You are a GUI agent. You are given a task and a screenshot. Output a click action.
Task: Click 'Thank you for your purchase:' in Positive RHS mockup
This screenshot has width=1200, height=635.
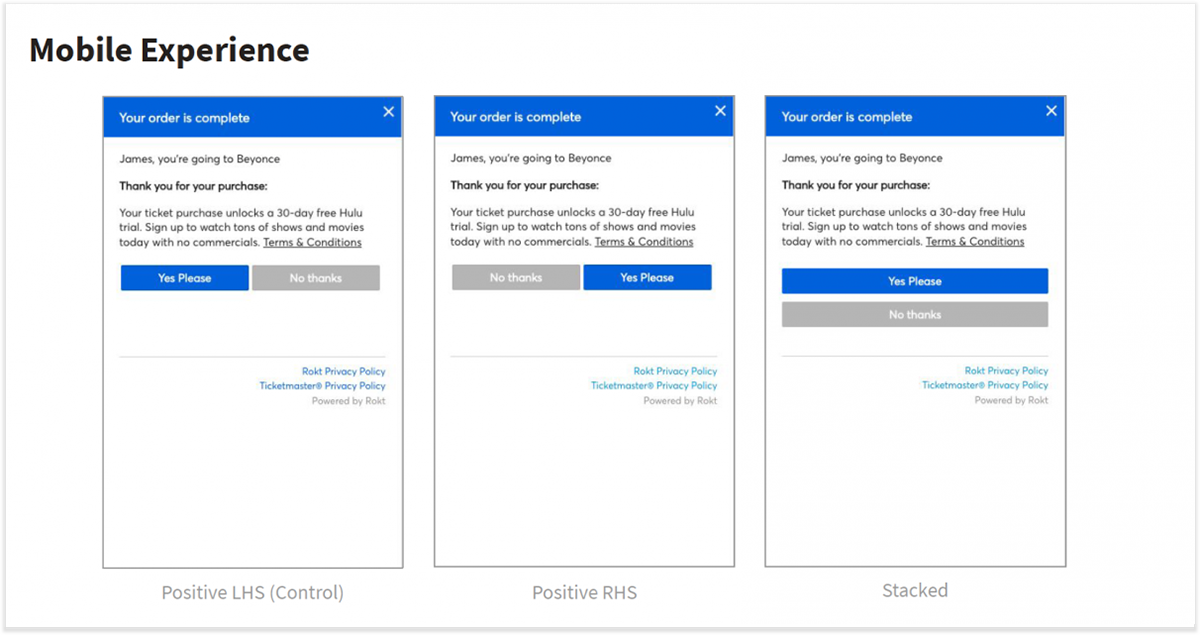coord(524,185)
